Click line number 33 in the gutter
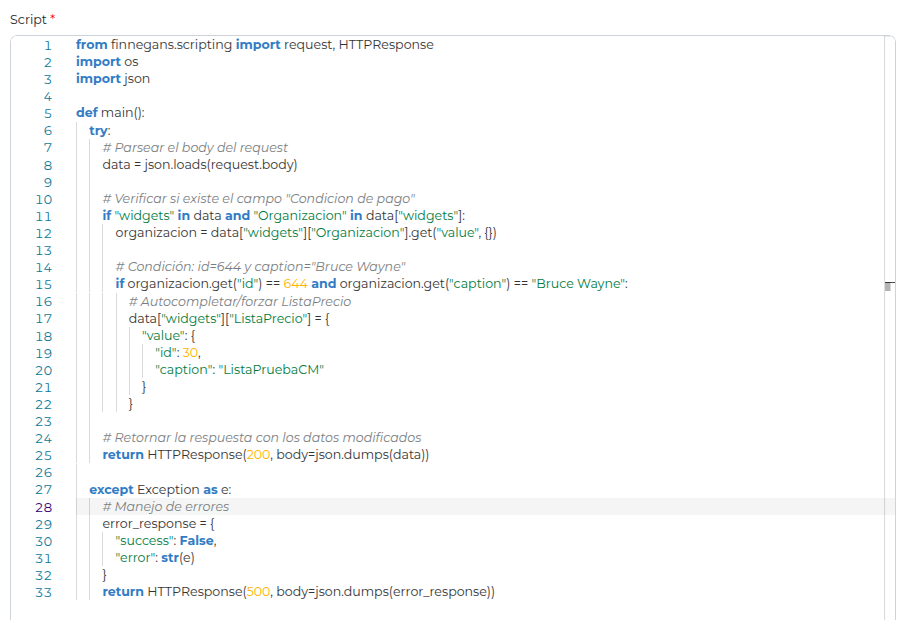 [43, 592]
